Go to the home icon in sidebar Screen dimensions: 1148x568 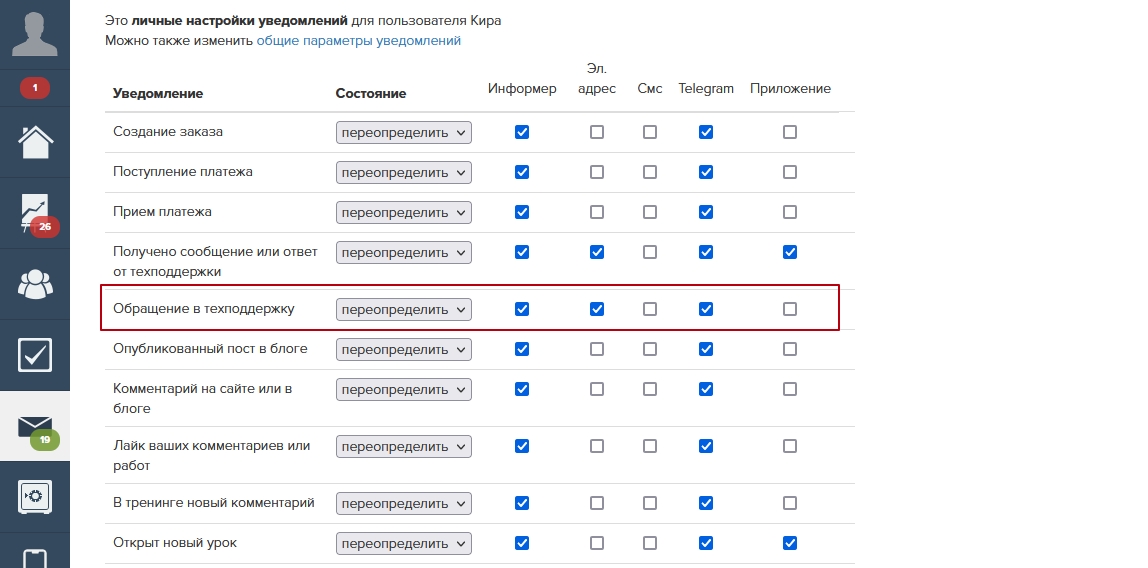coord(35,142)
